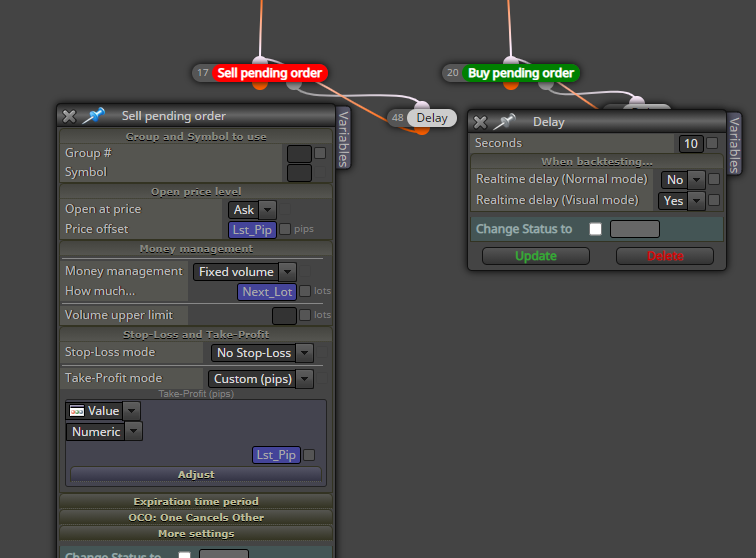Click the Sell block gray output connector
This screenshot has height=558, width=756.
coord(294,86)
